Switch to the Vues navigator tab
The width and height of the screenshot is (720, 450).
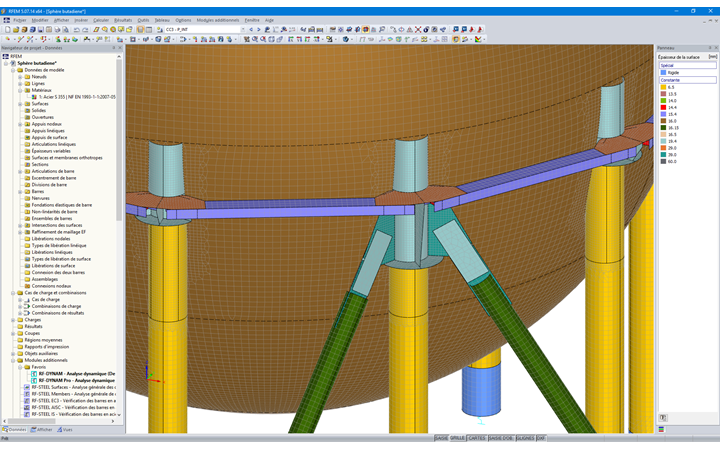click(x=65, y=430)
